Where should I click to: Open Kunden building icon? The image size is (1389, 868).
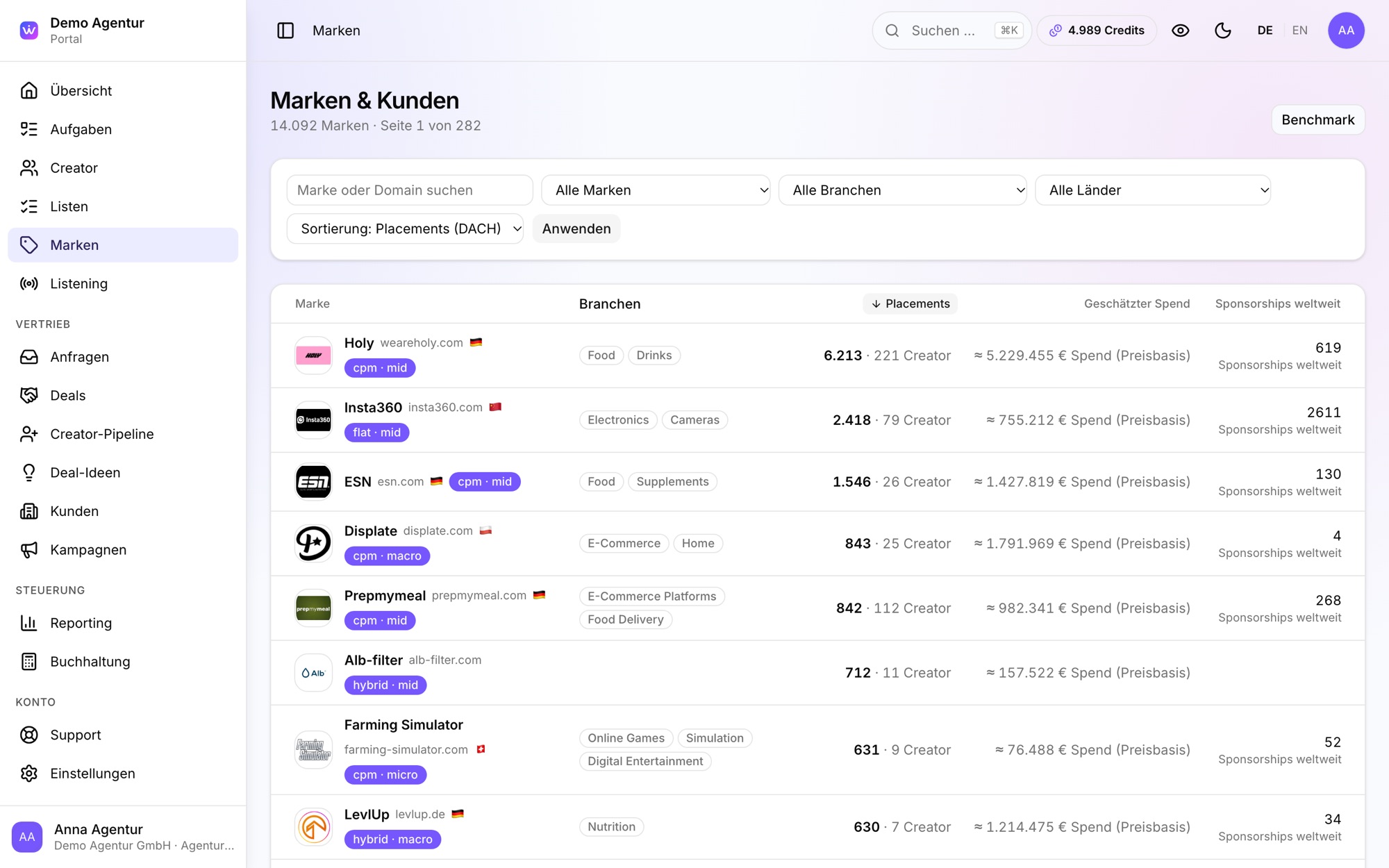[x=28, y=511]
